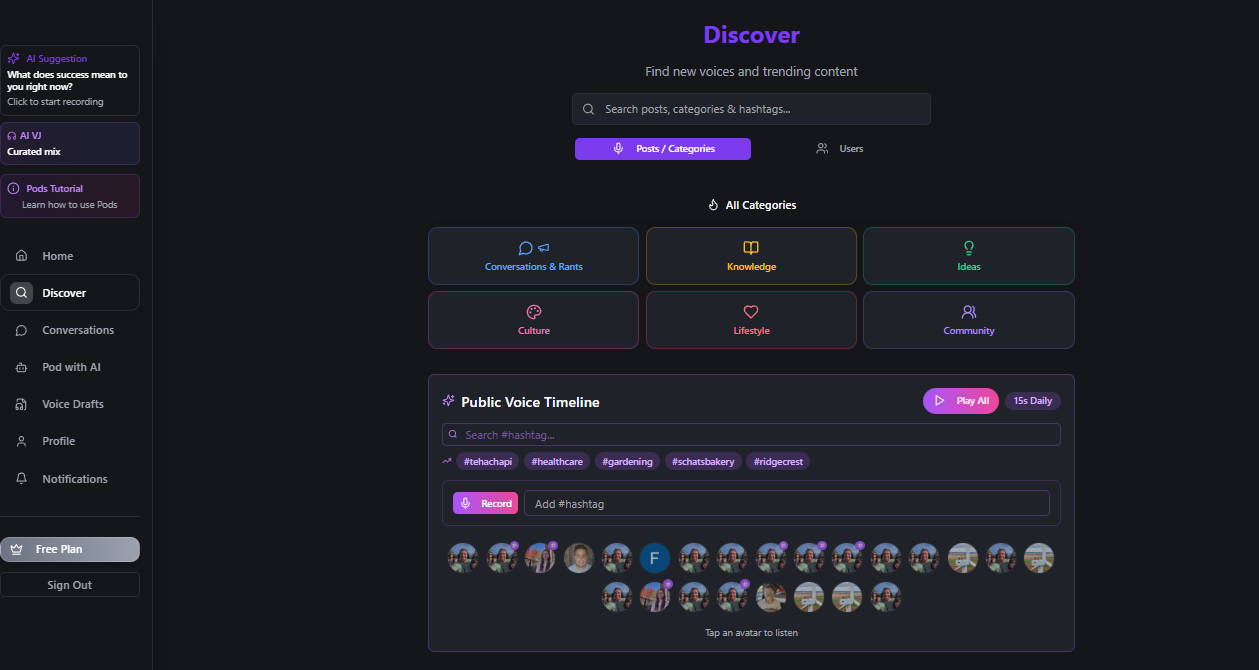This screenshot has width=1259, height=670.
Task: Click the 'Tap an avatar to listen' text
Action: tap(751, 633)
